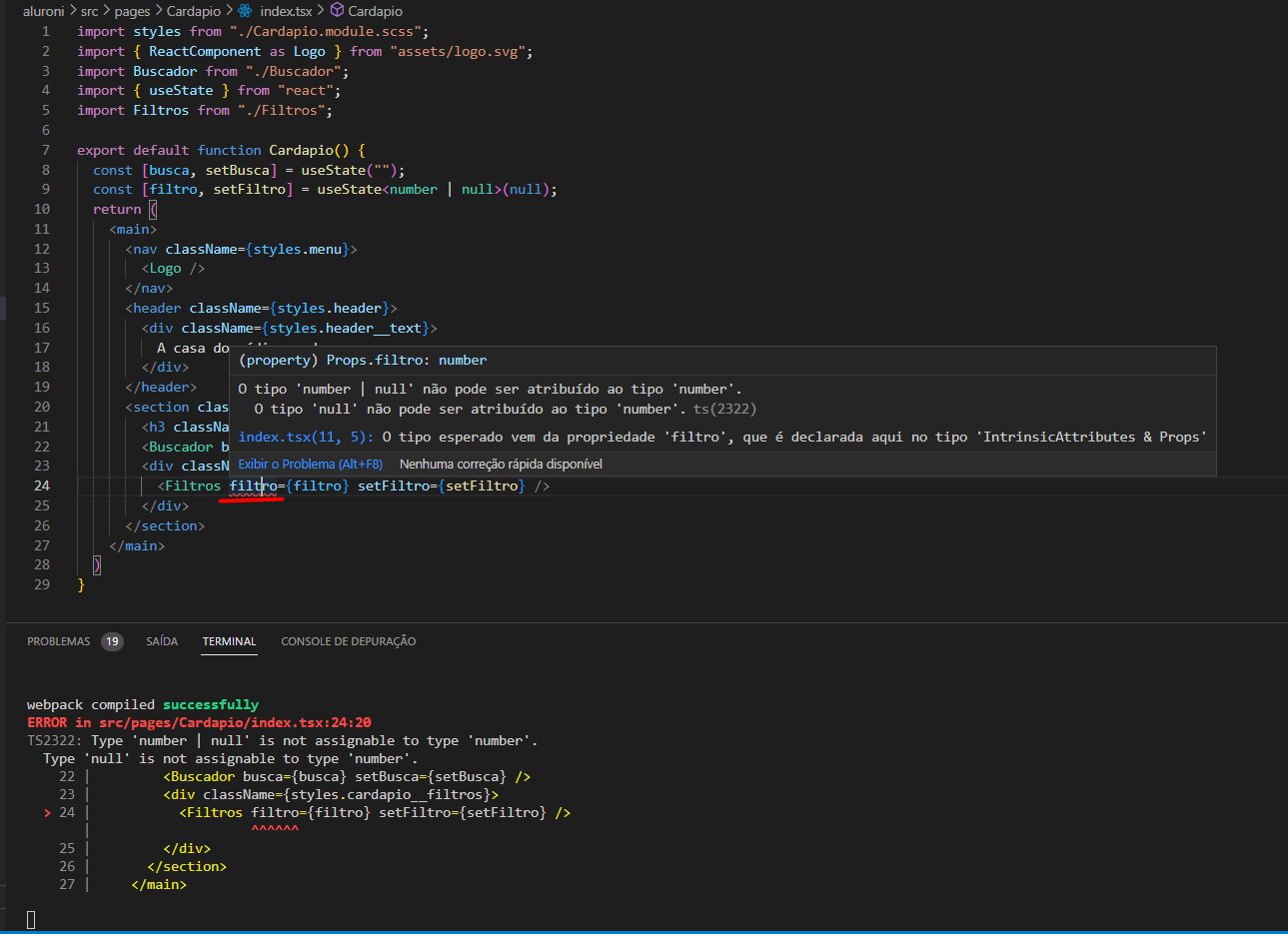Click setBusca in the line 8 declaration
Image resolution: width=1288 pixels, height=934 pixels.
pyautogui.click(x=237, y=170)
